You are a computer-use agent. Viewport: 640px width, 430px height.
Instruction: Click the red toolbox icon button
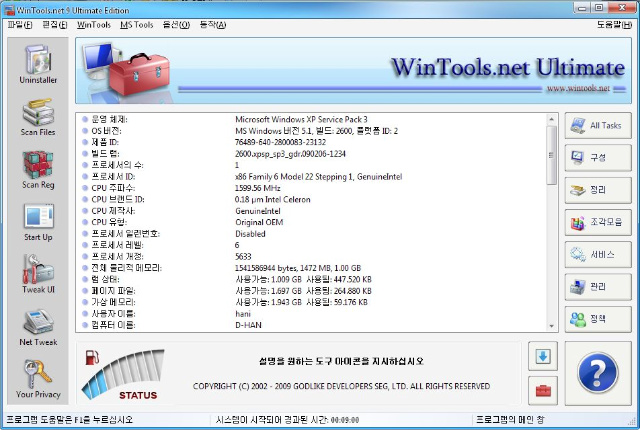pos(543,390)
